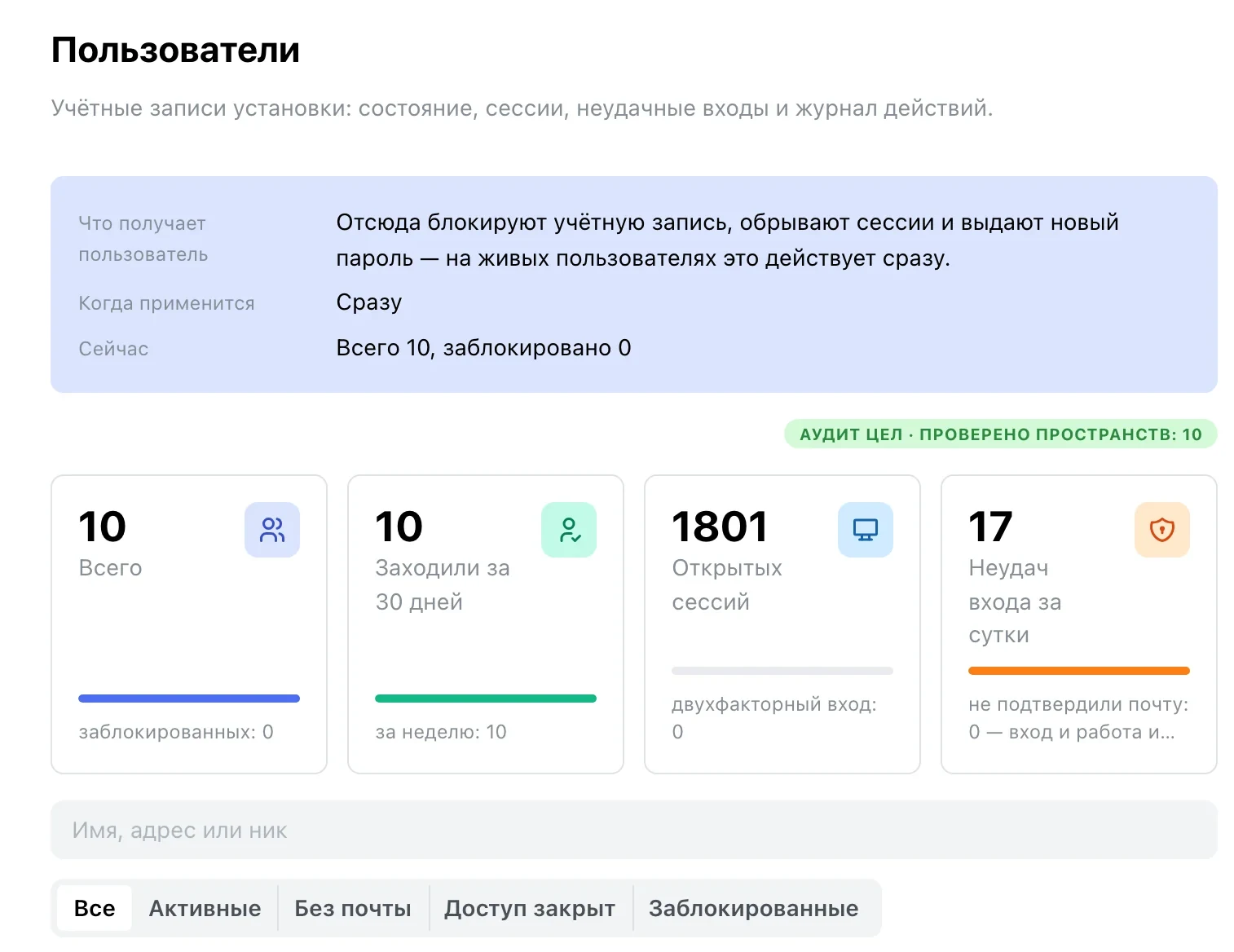Click the не подтвердили почту text
This screenshot has width=1234, height=952.
(1078, 718)
